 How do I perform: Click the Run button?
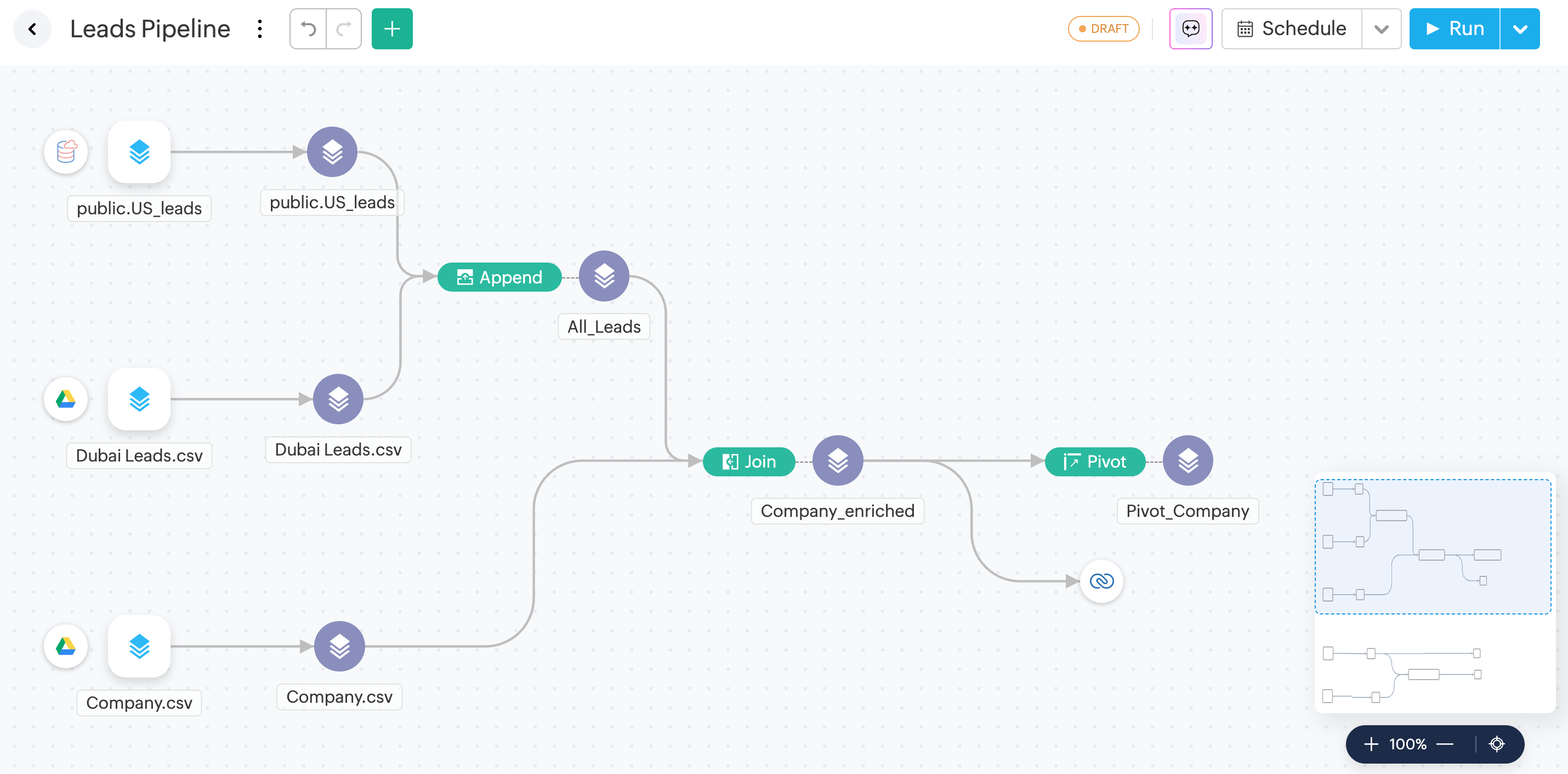[x=1455, y=29]
